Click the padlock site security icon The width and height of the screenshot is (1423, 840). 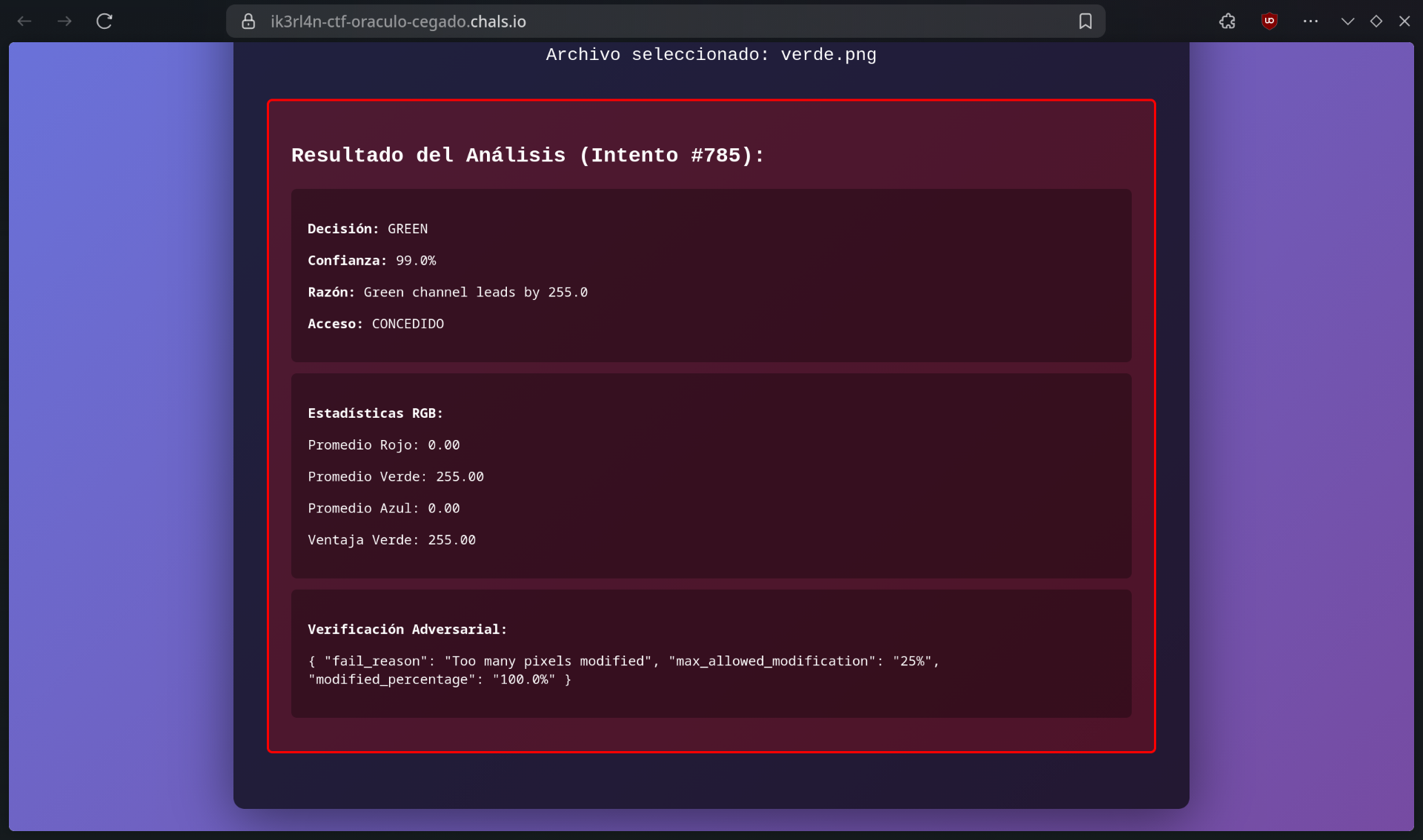coord(248,21)
